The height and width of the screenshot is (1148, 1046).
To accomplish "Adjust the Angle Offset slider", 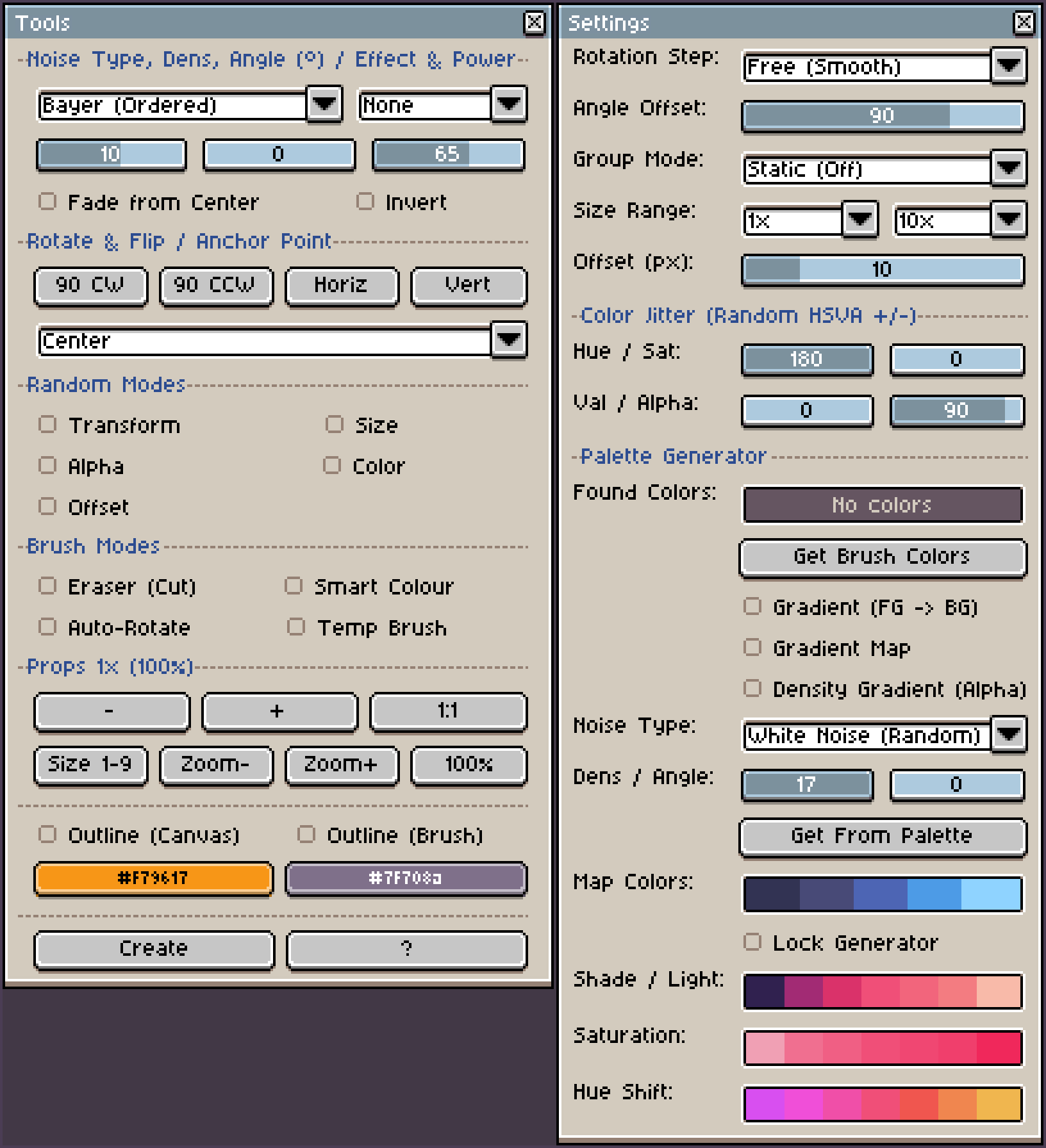I will 882,116.
